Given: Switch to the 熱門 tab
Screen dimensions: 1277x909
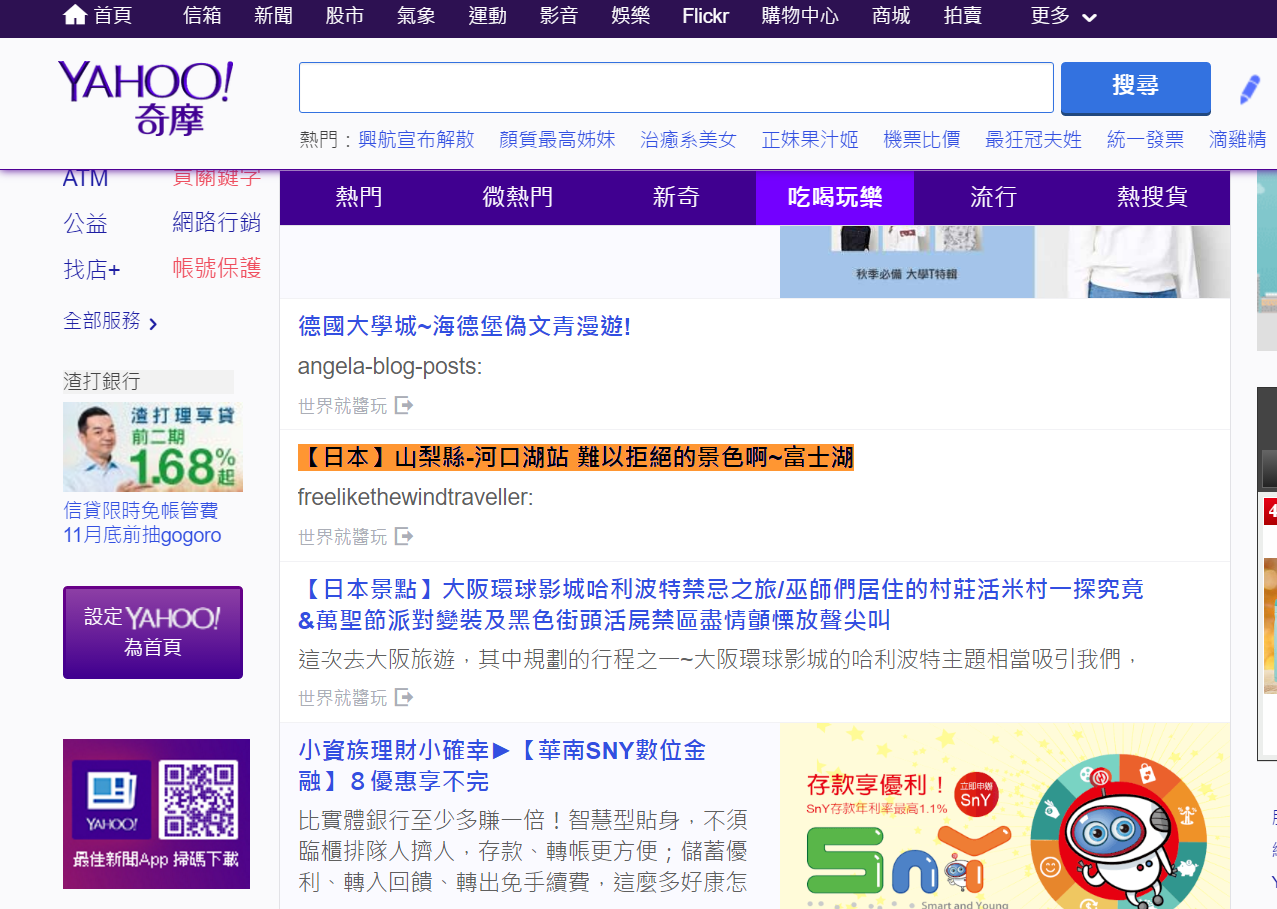Looking at the screenshot, I should tap(359, 198).
